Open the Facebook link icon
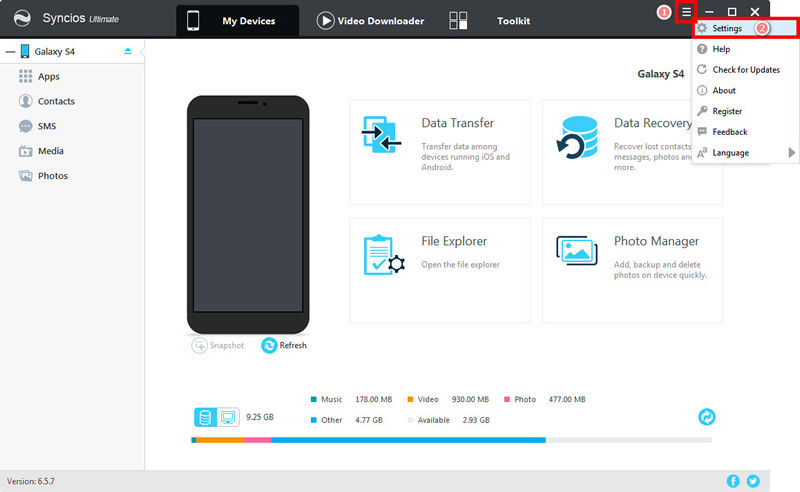Screen dimensions: 800x492 pos(733,481)
